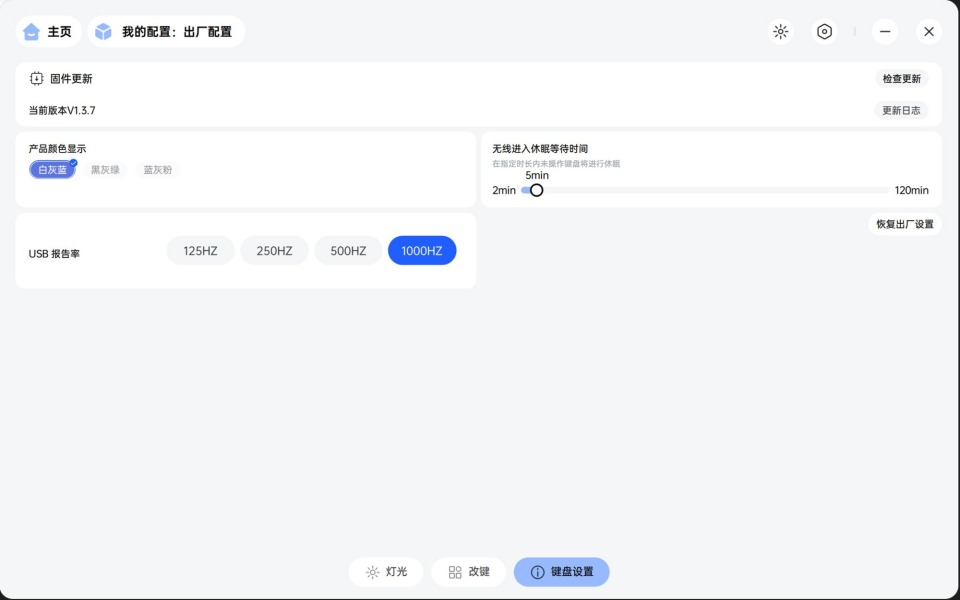The image size is (960, 600).
Task: Switch to the 改键 key remap tab
Action: pos(468,572)
